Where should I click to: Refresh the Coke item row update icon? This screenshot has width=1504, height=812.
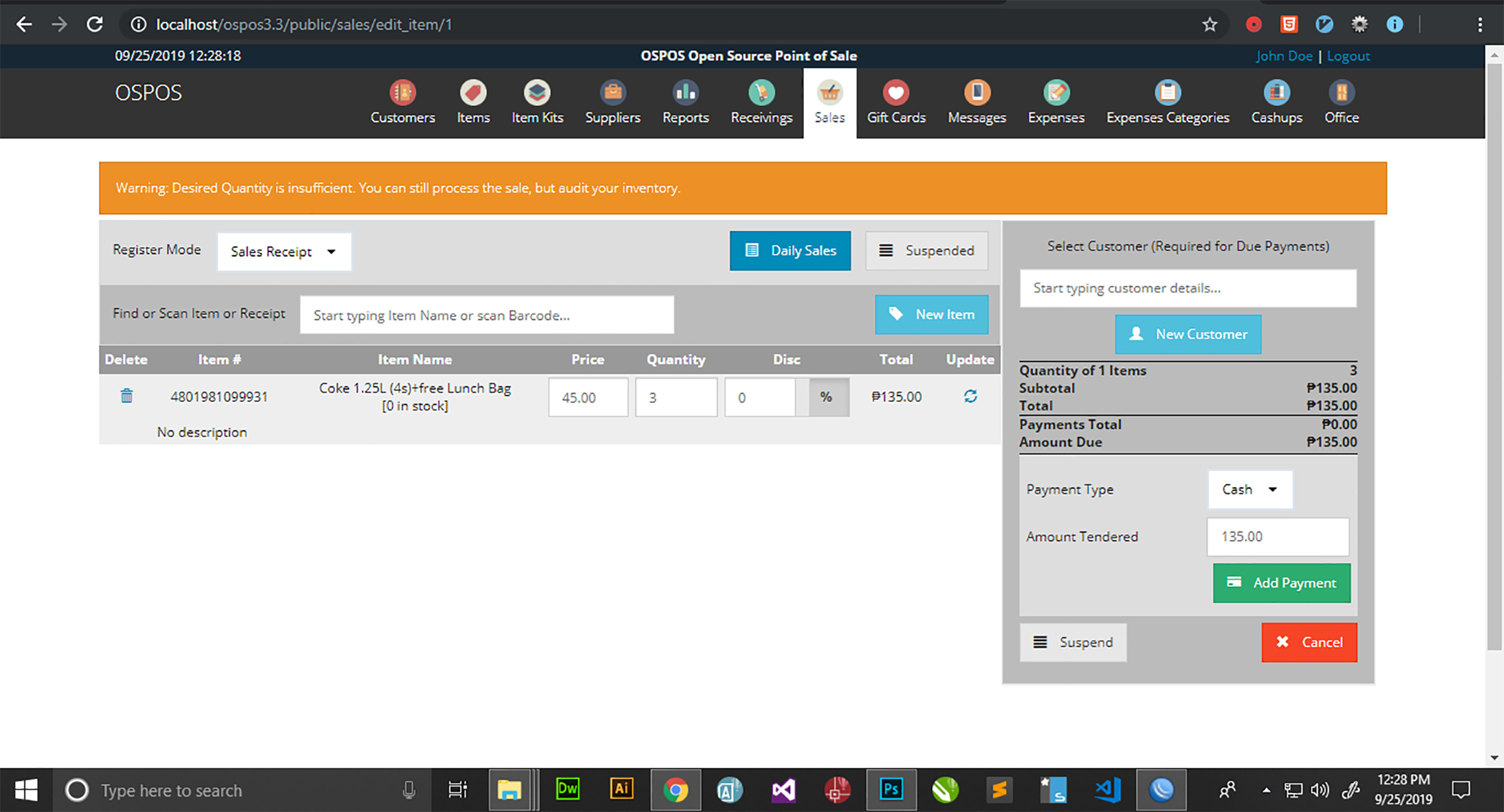tap(970, 396)
